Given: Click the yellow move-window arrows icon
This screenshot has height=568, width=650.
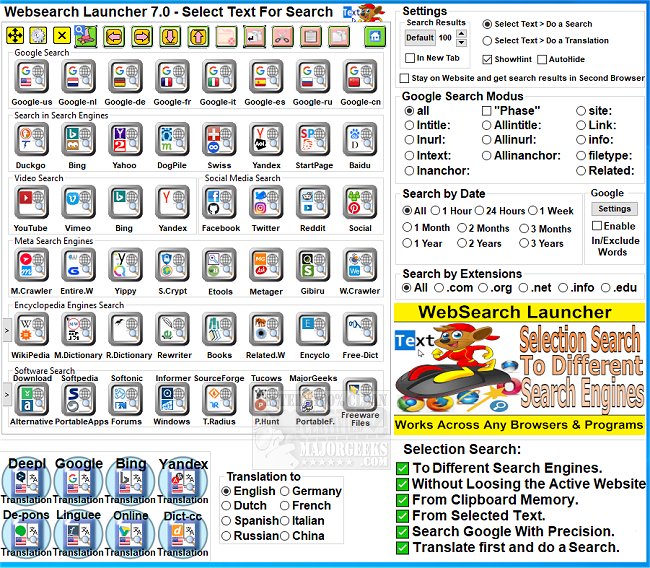Looking at the screenshot, I should 16,36.
